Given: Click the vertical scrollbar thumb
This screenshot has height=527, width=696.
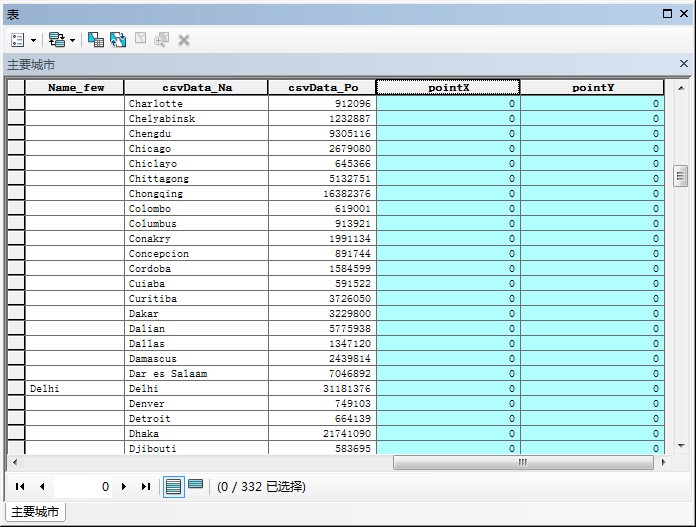Looking at the screenshot, I should (681, 177).
